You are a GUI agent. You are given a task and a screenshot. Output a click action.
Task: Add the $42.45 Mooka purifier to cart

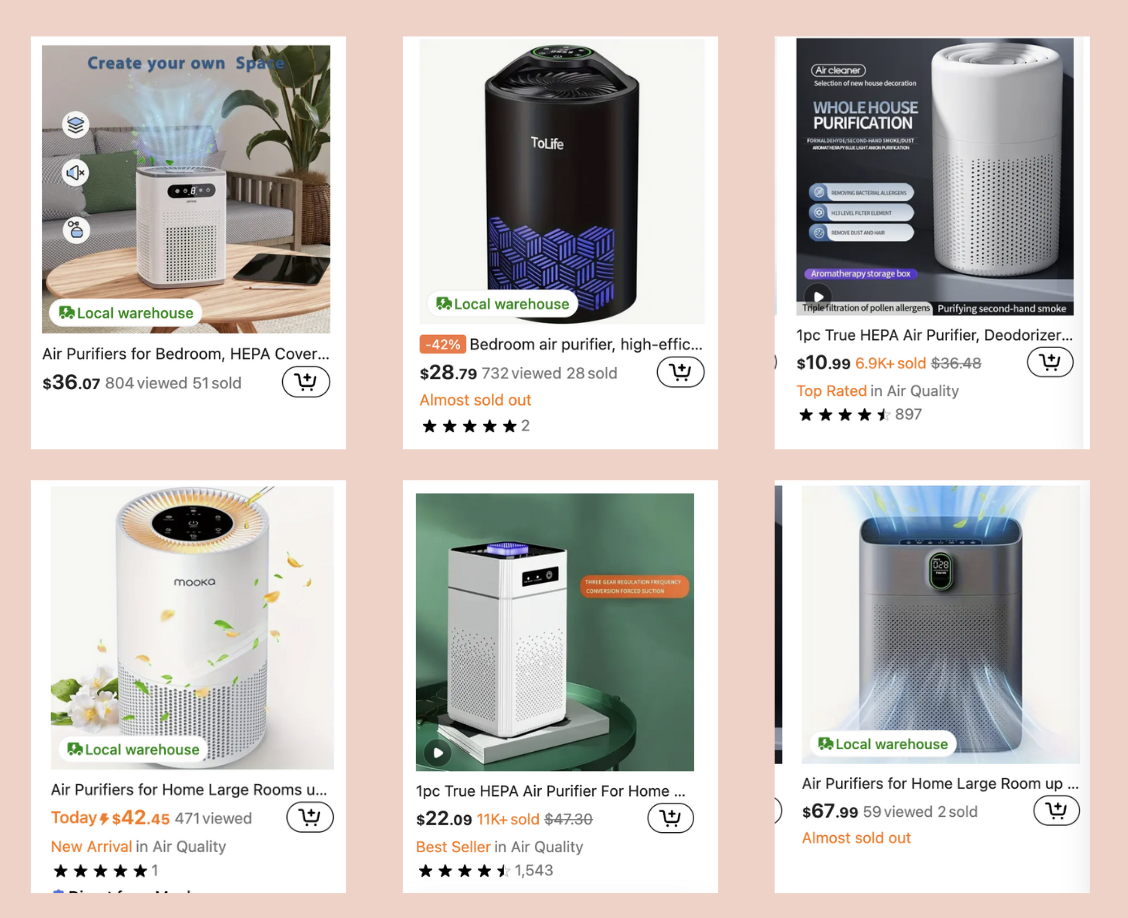[x=310, y=817]
